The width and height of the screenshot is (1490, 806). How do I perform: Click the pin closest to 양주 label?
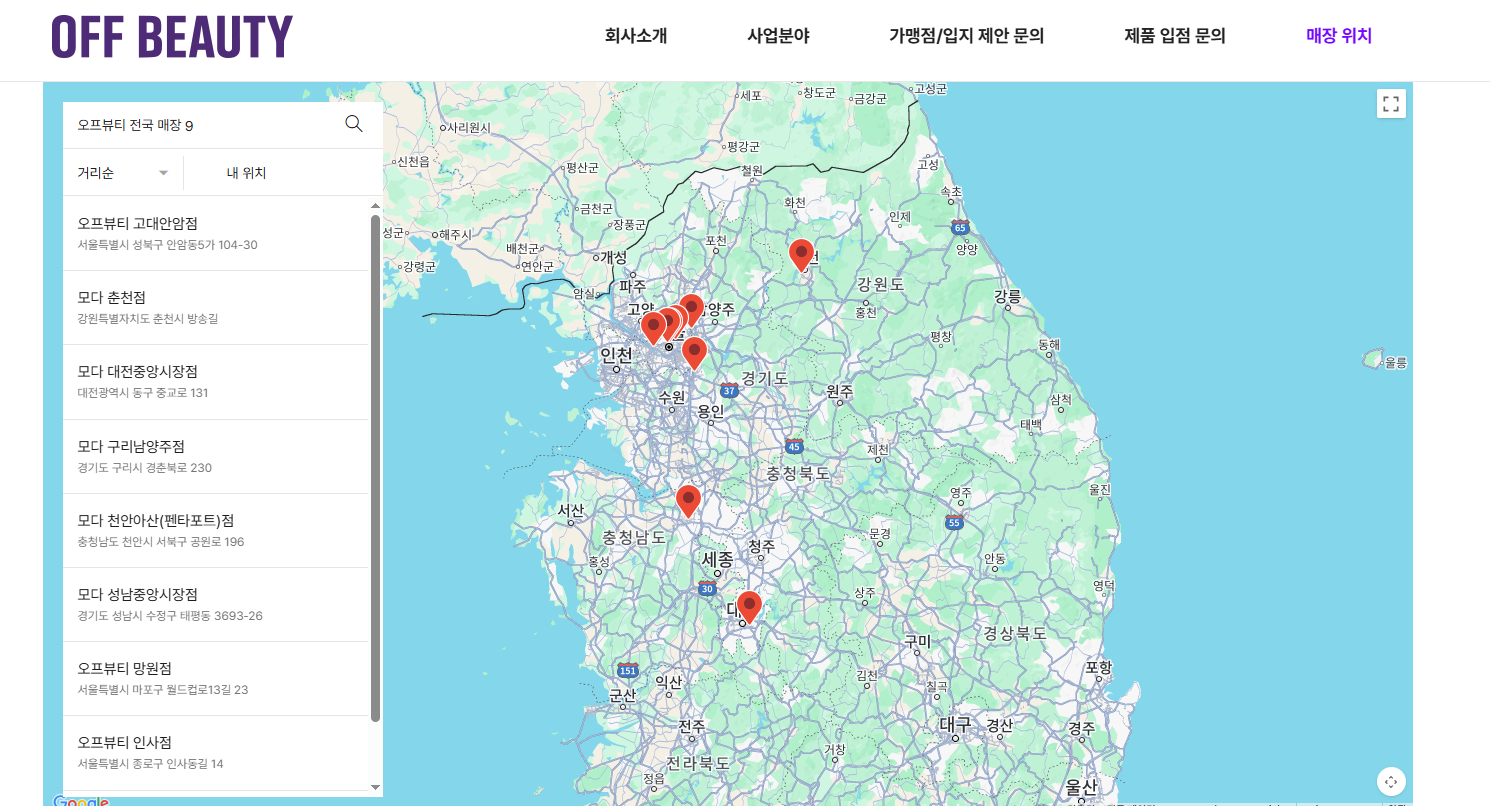tap(691, 310)
